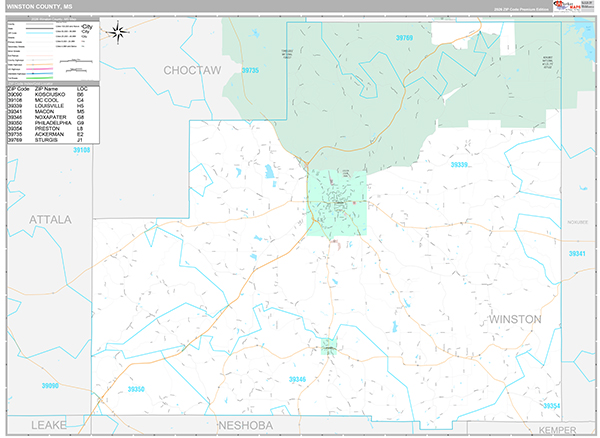The height and width of the screenshot is (438, 600).
Task: Click the large green Louisville city area
Action: (337, 203)
